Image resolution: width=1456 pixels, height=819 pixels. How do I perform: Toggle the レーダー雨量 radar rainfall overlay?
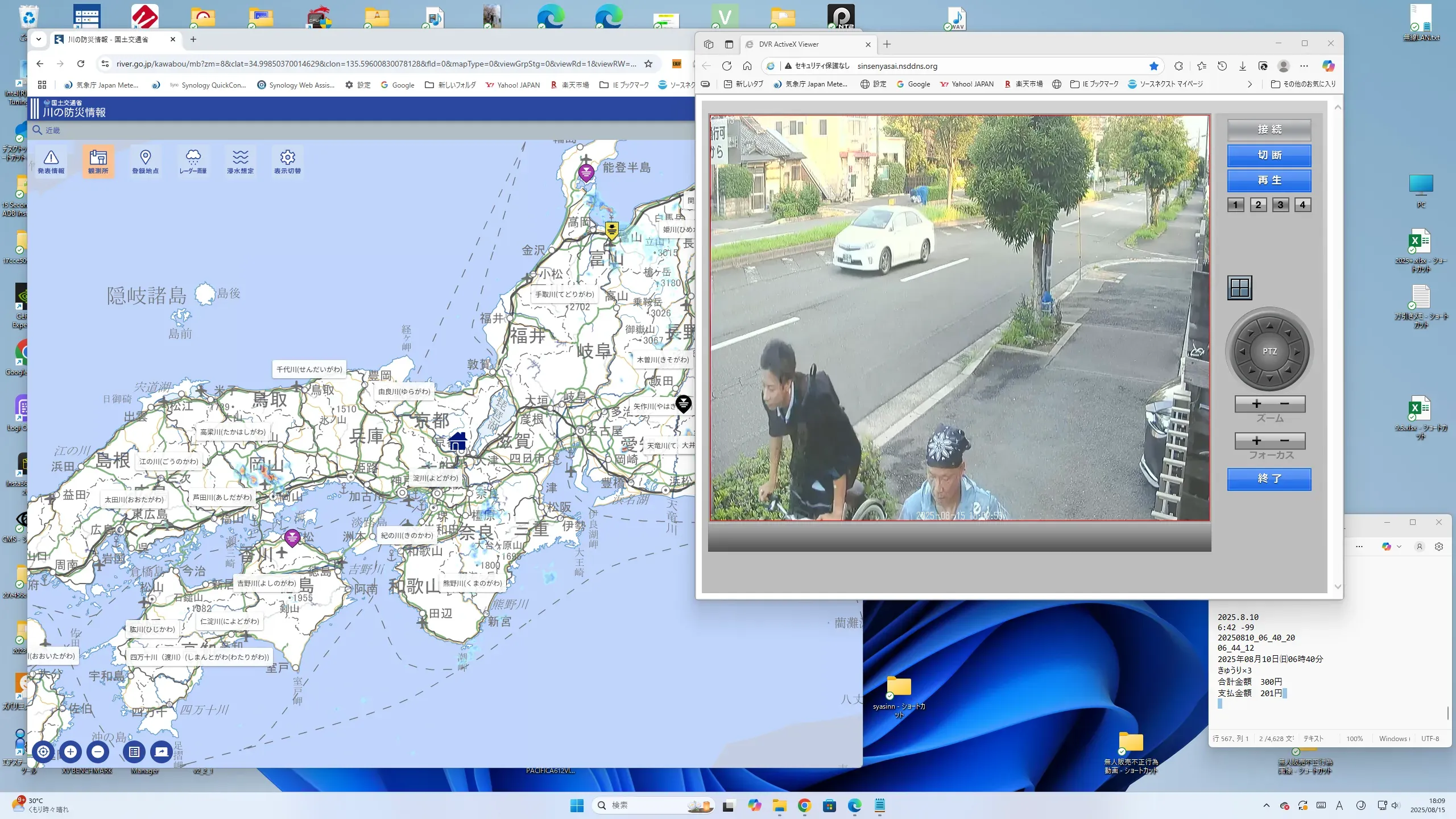click(193, 162)
